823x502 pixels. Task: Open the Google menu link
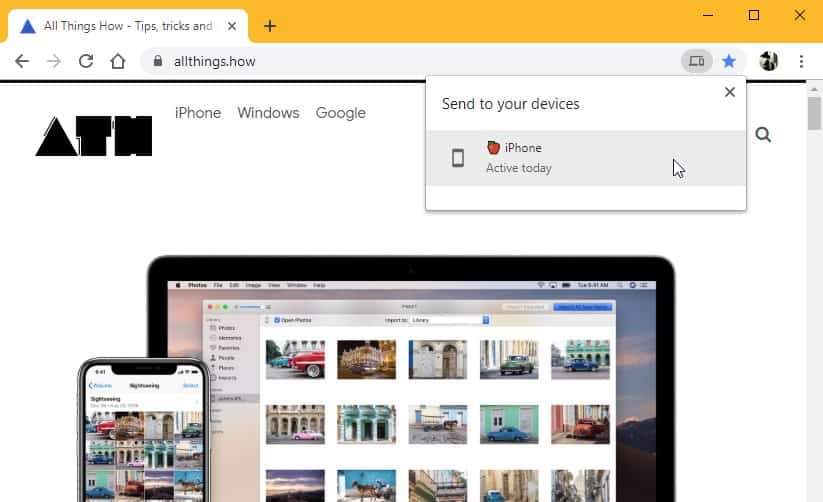click(x=341, y=113)
